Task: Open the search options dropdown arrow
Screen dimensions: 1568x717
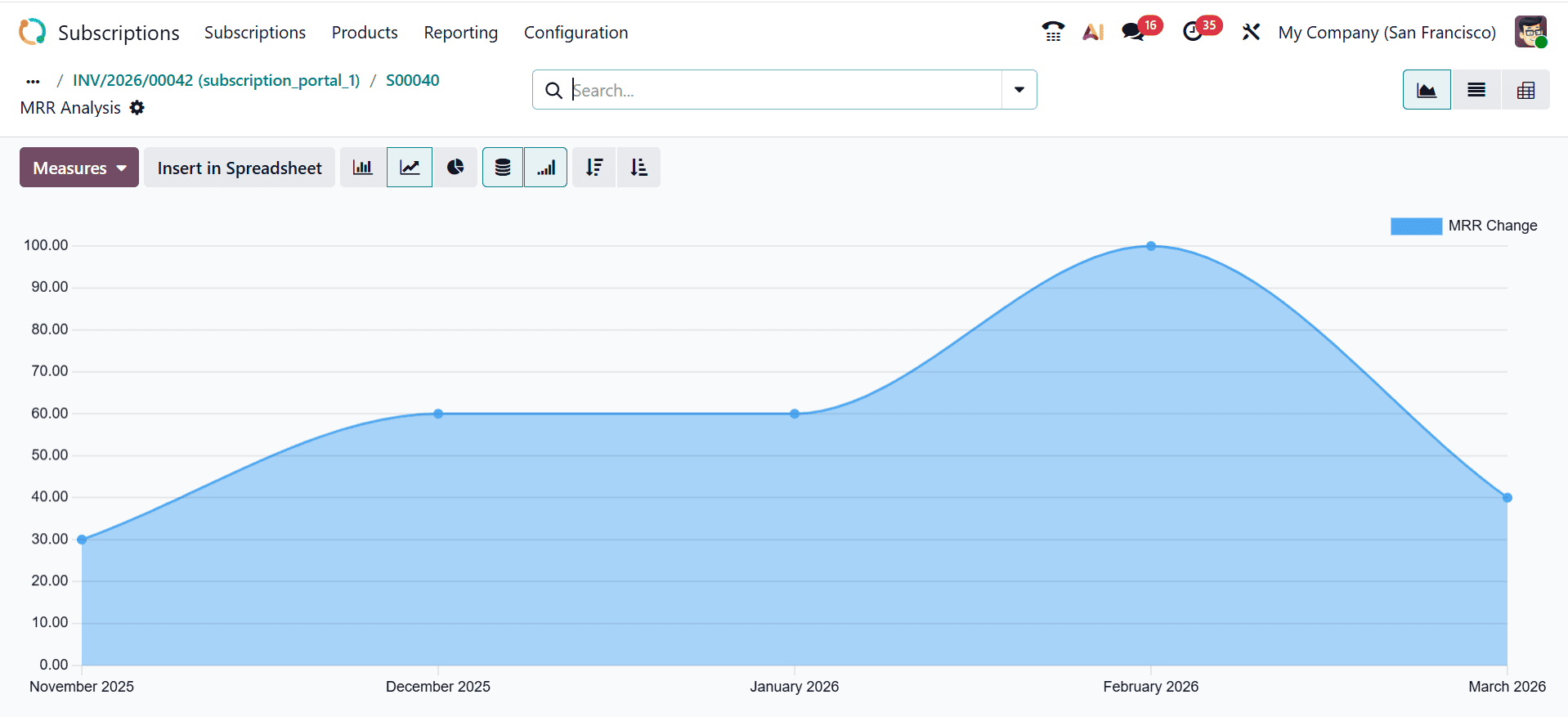Action: [1019, 90]
